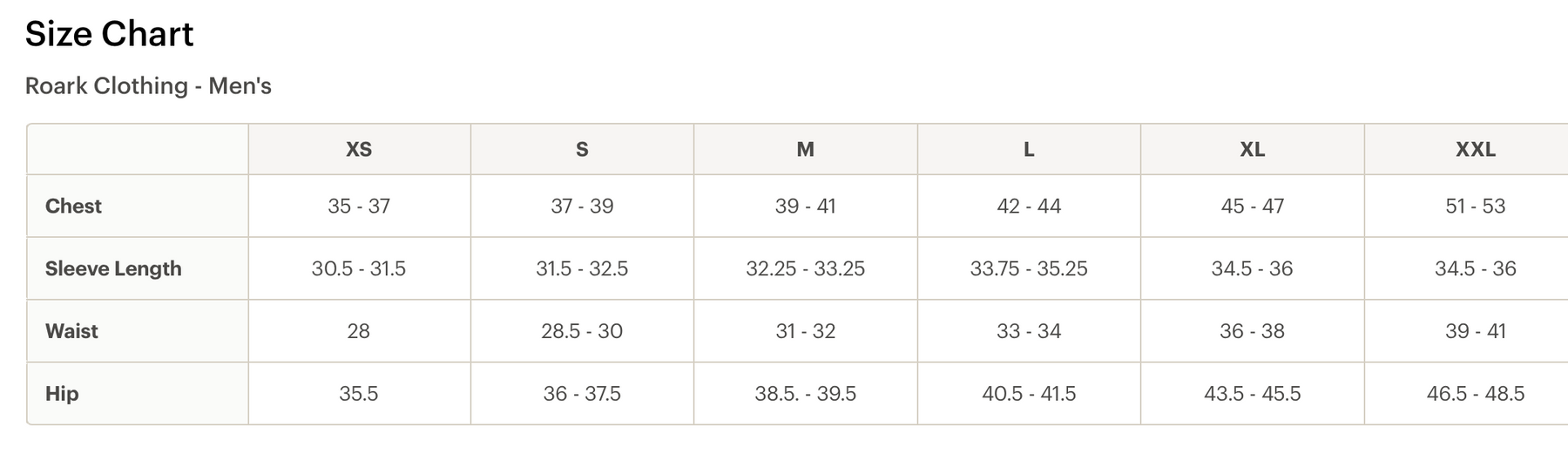Select the XS waist value 28
Viewport: 1568px width, 461px height.
[359, 331]
